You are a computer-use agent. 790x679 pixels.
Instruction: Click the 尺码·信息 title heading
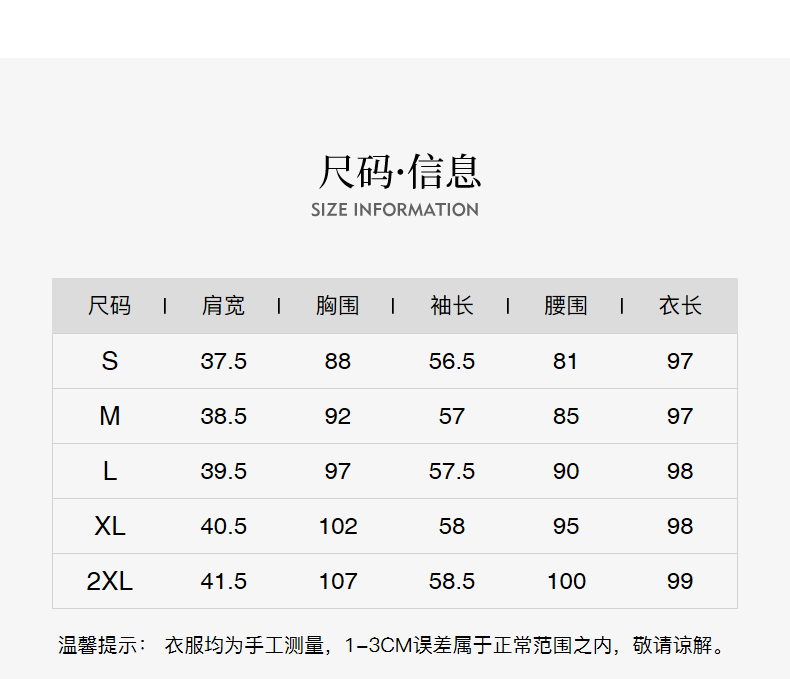click(399, 172)
